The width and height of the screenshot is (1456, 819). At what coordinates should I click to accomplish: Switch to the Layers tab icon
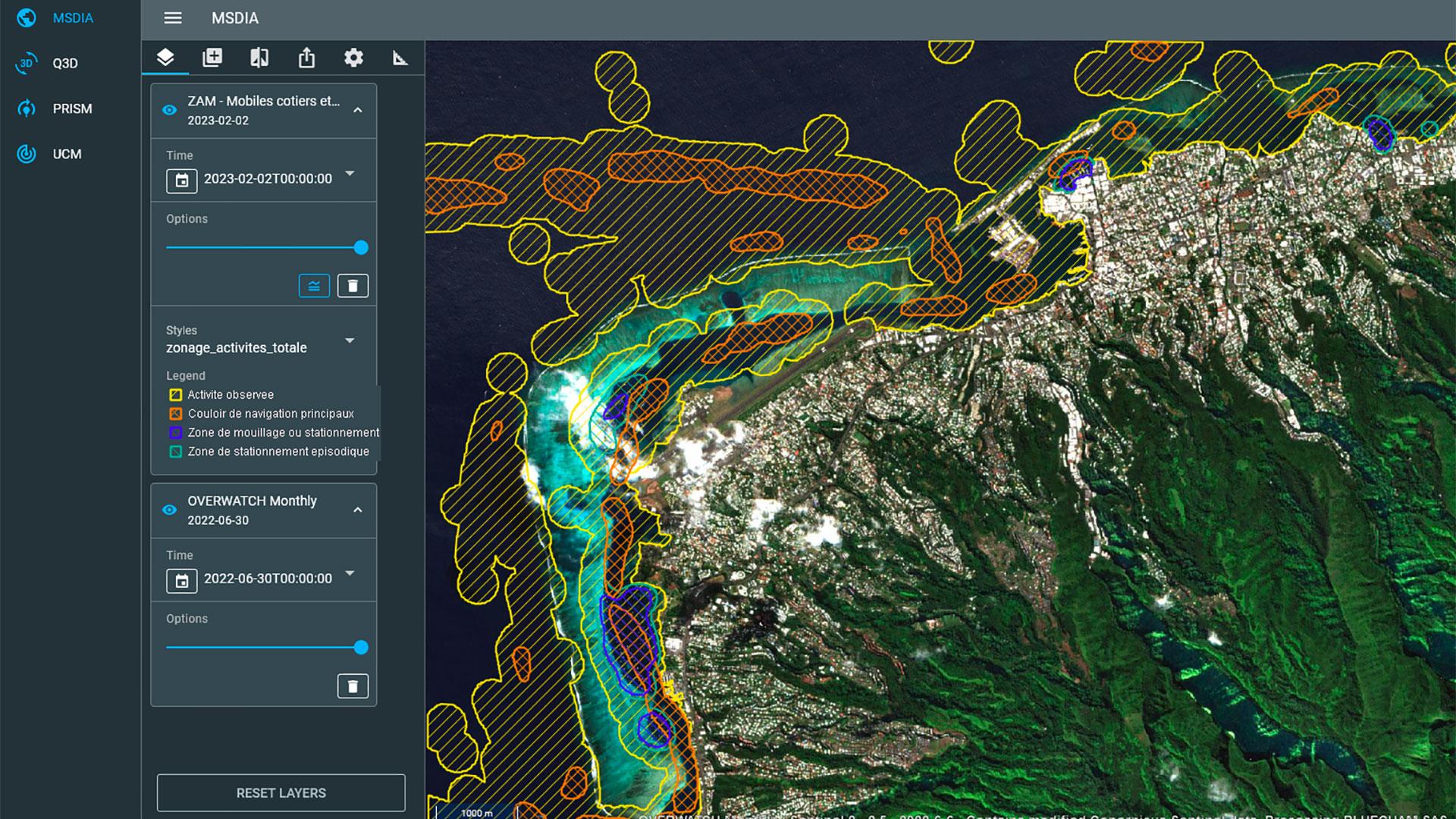coord(165,58)
